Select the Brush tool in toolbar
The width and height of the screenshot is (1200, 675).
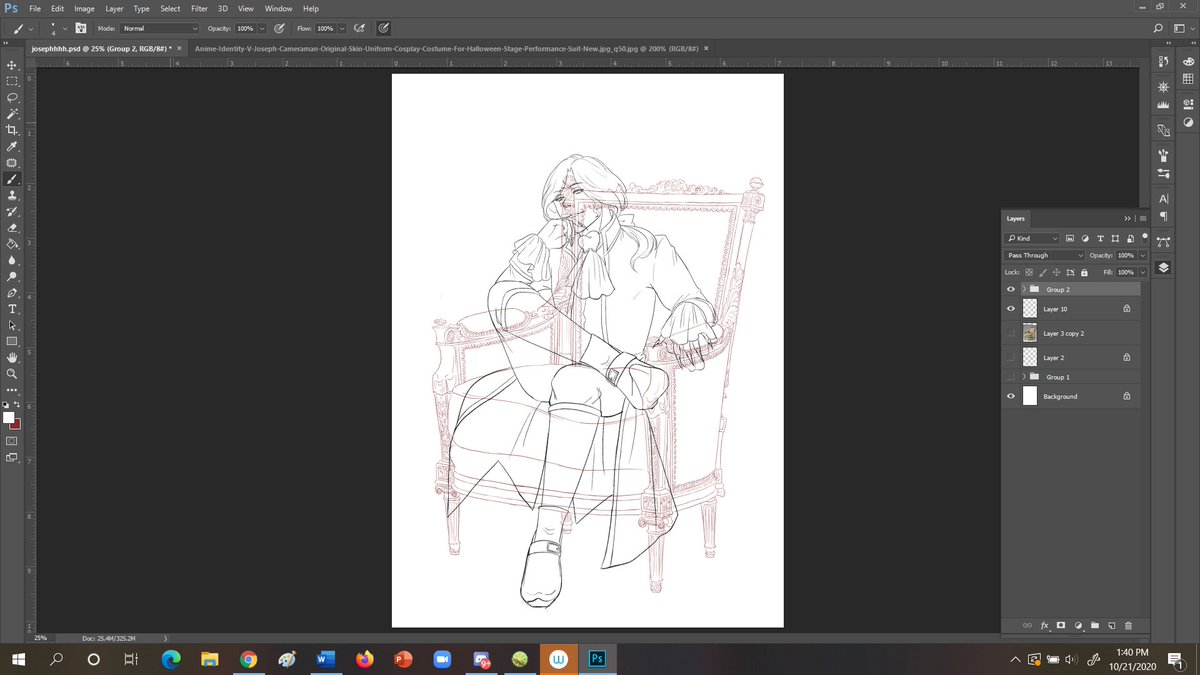(x=12, y=180)
